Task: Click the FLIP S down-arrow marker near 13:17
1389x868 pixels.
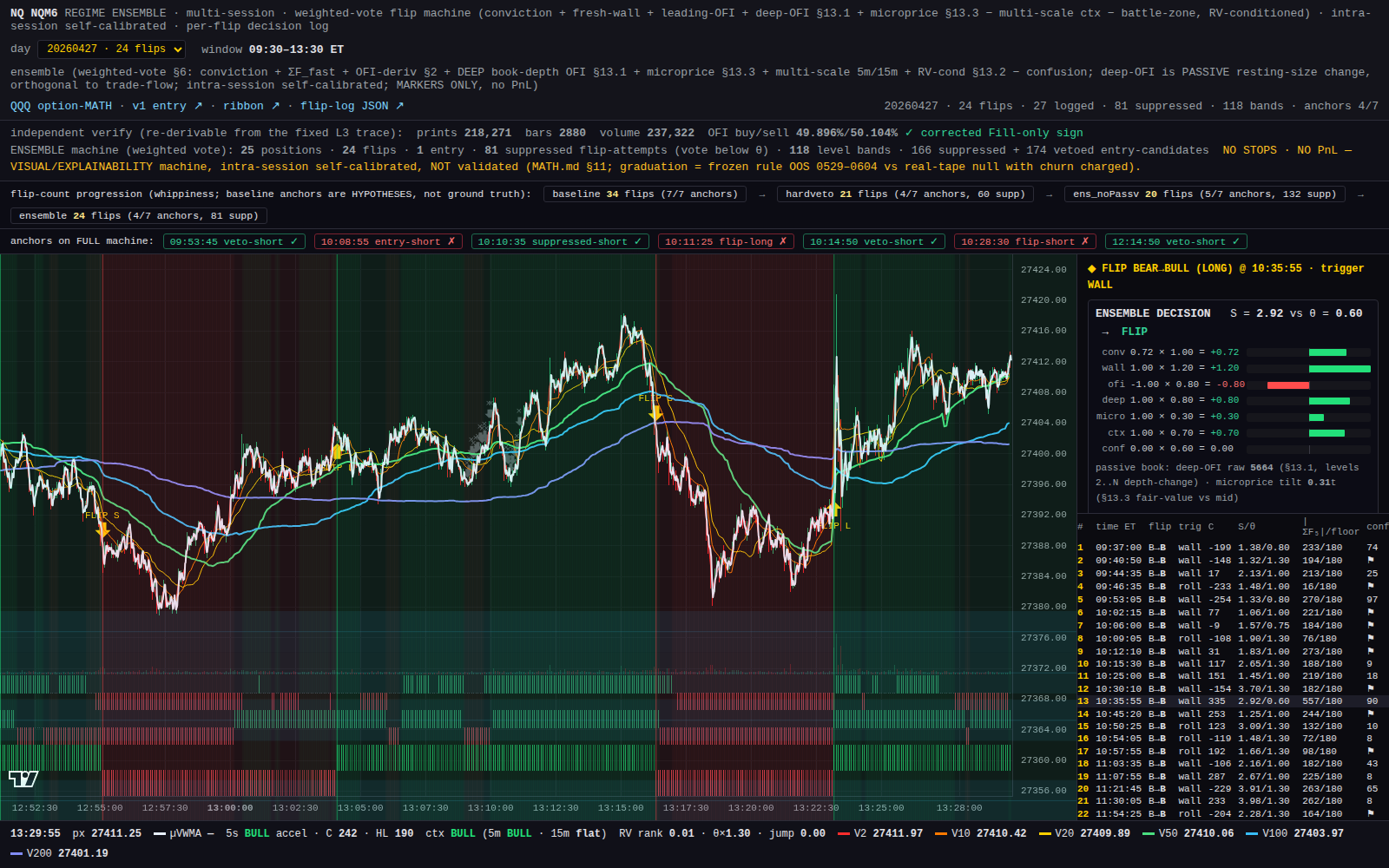Action: [x=655, y=413]
